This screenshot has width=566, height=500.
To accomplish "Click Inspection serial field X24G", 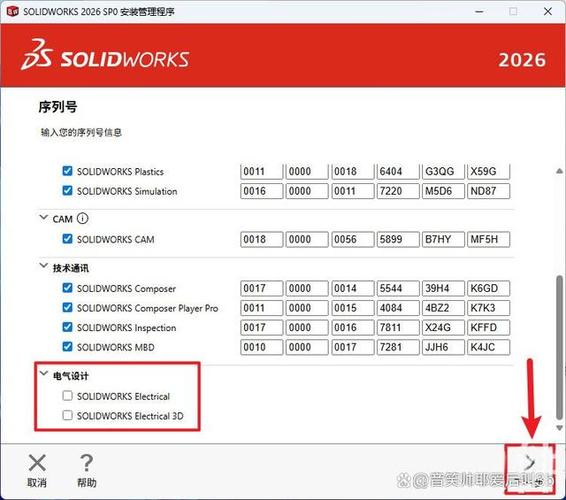I will (x=443, y=327).
